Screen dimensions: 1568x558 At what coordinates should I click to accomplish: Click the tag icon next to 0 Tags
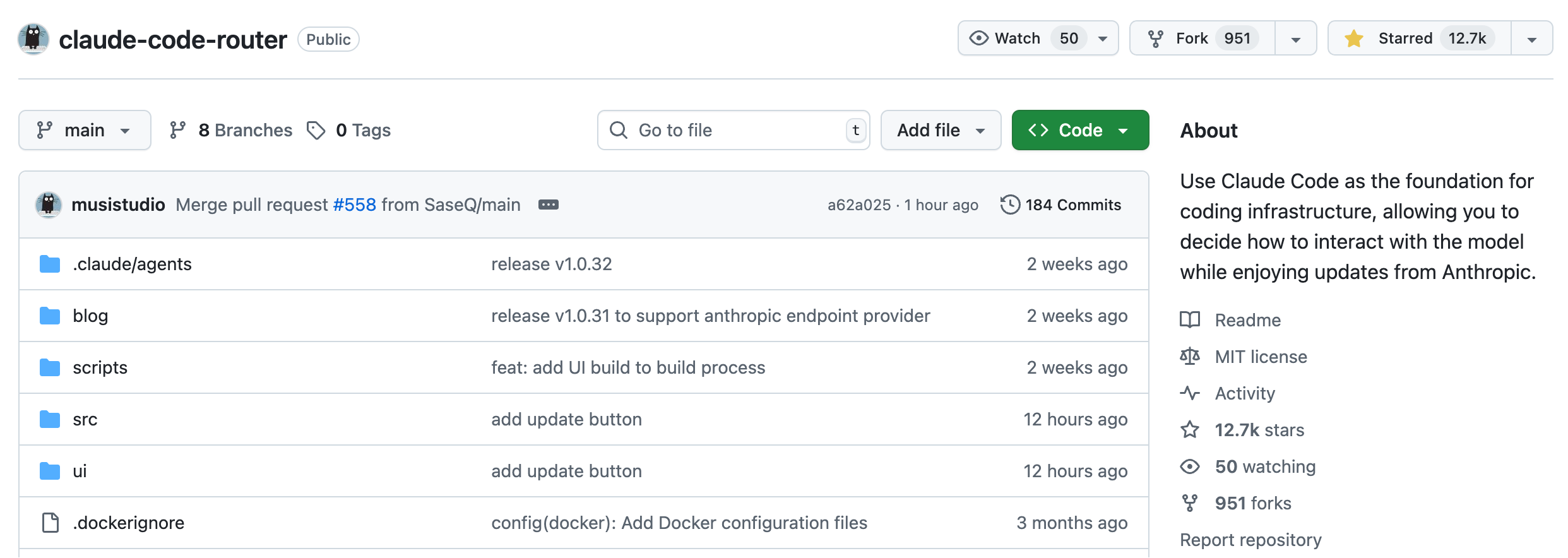click(x=316, y=130)
